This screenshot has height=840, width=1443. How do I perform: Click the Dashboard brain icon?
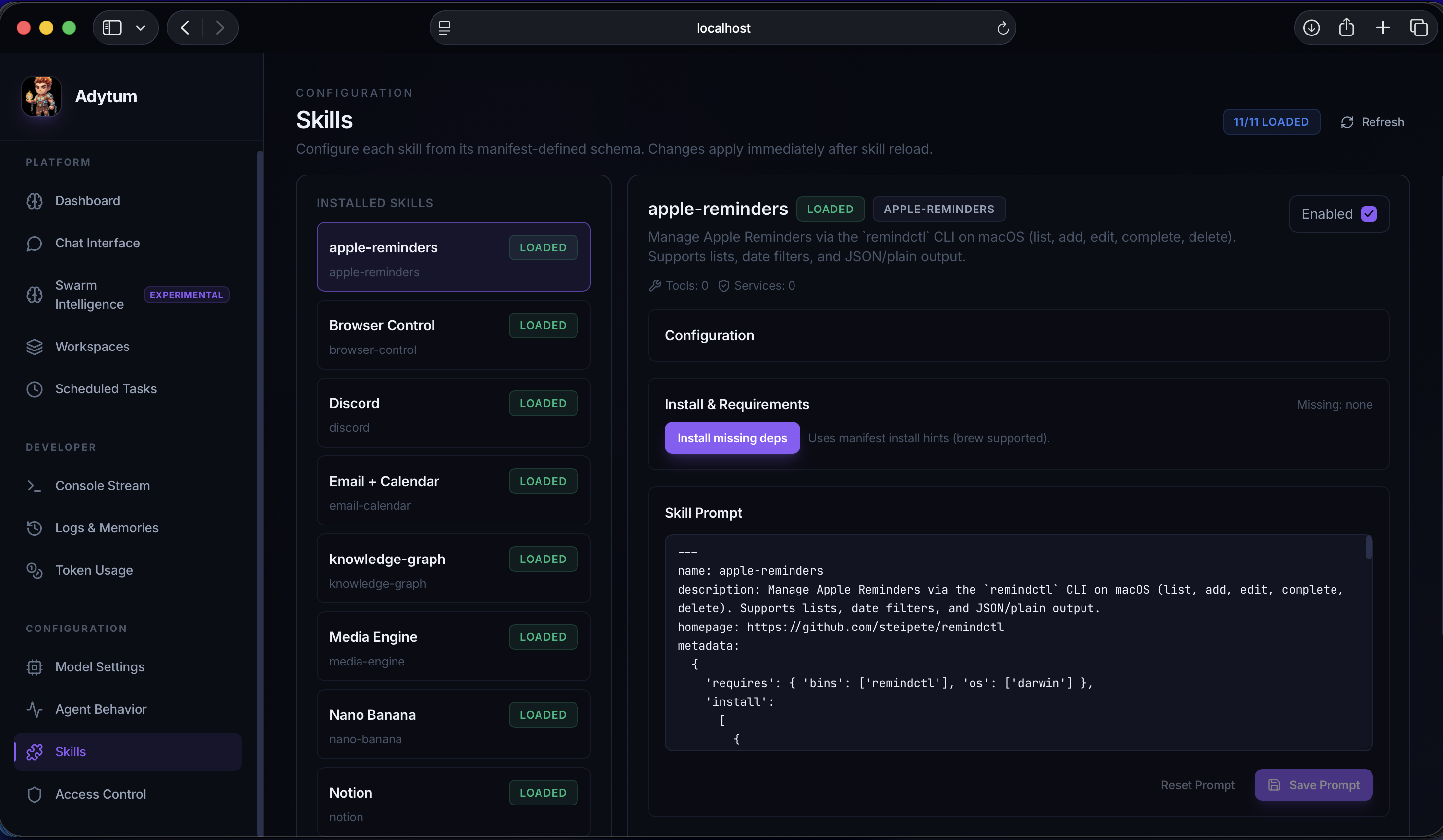coord(35,201)
